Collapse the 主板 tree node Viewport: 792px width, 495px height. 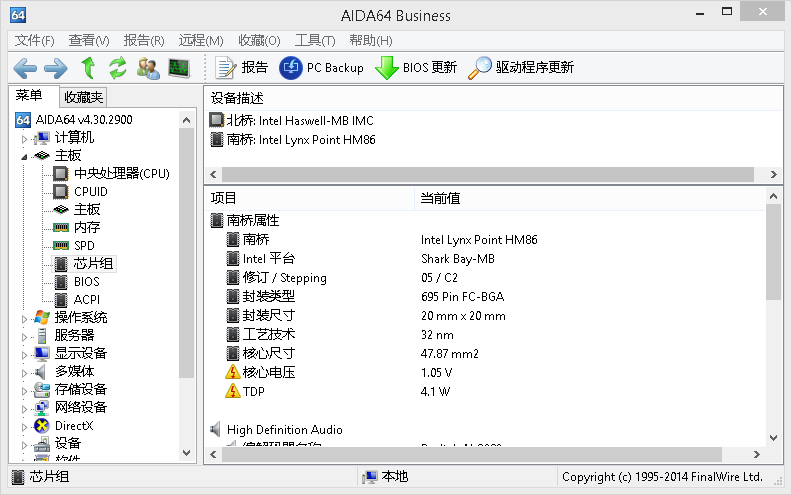point(23,156)
